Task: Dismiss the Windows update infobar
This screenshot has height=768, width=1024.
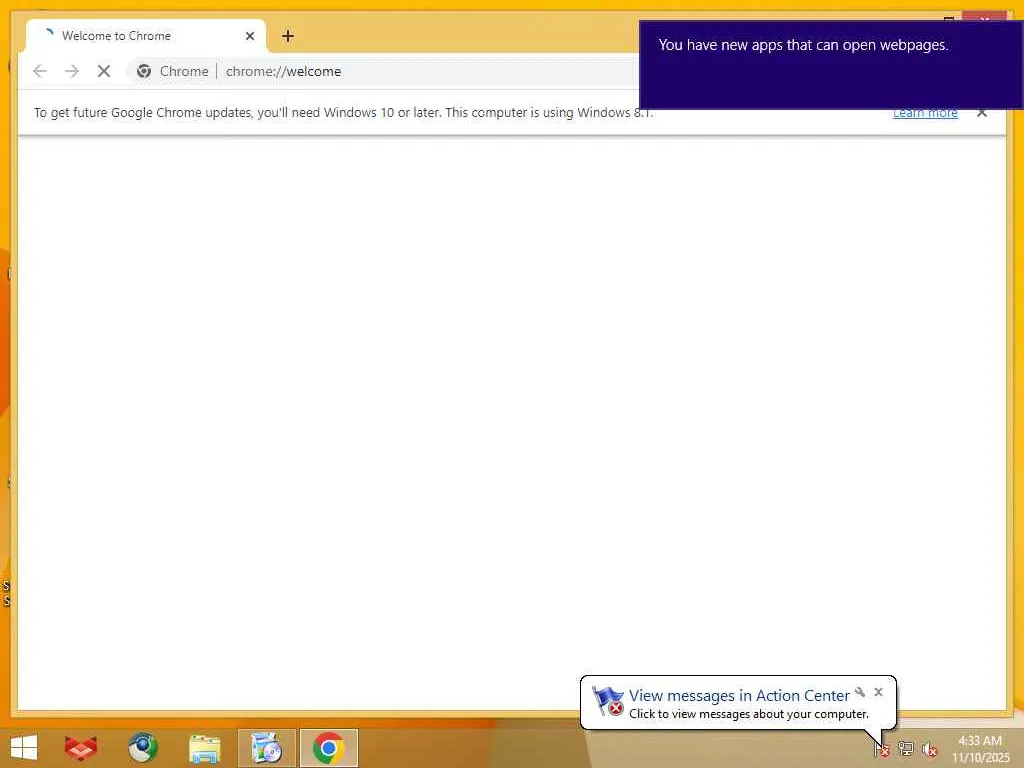Action: (982, 112)
